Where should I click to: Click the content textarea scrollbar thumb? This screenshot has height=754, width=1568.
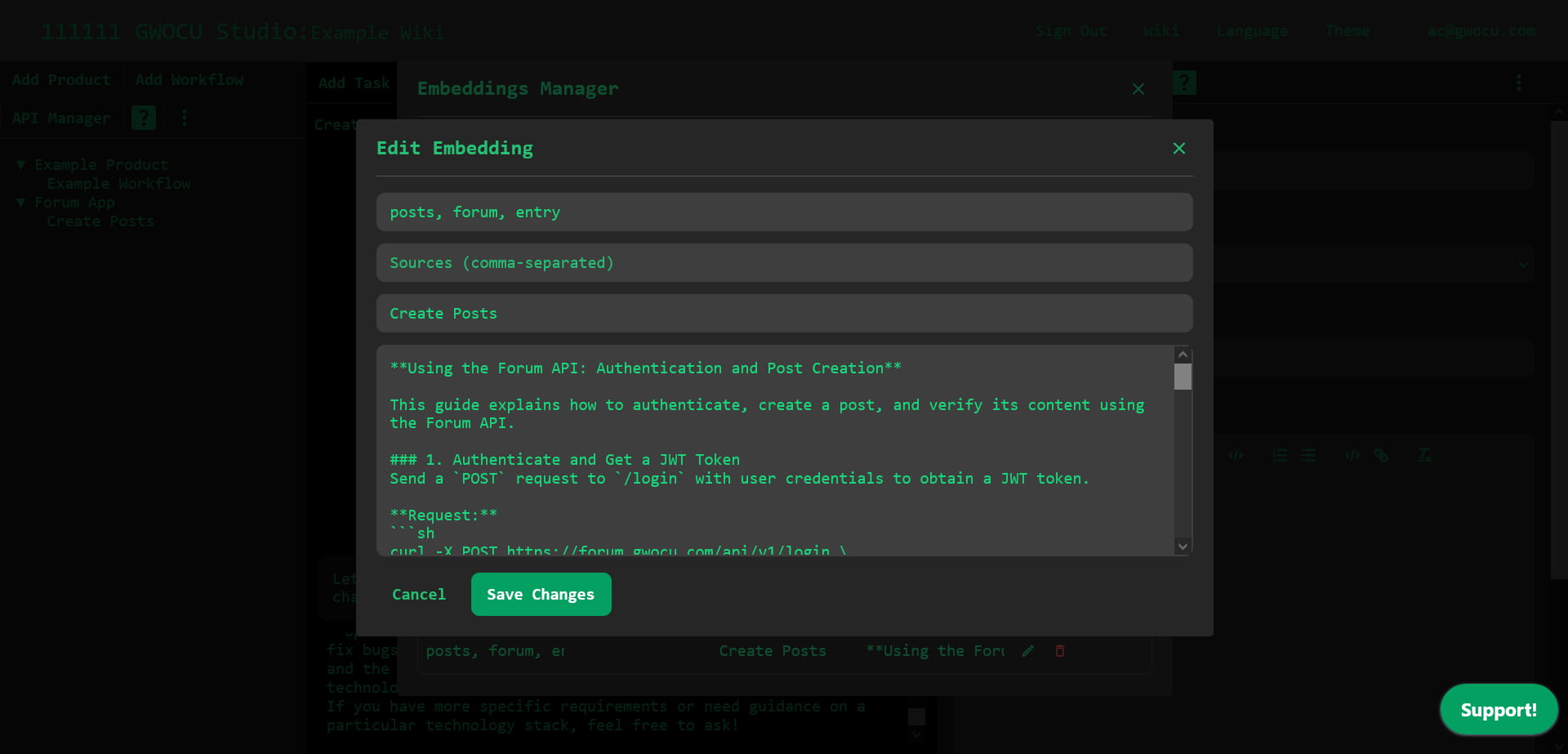coord(1183,377)
